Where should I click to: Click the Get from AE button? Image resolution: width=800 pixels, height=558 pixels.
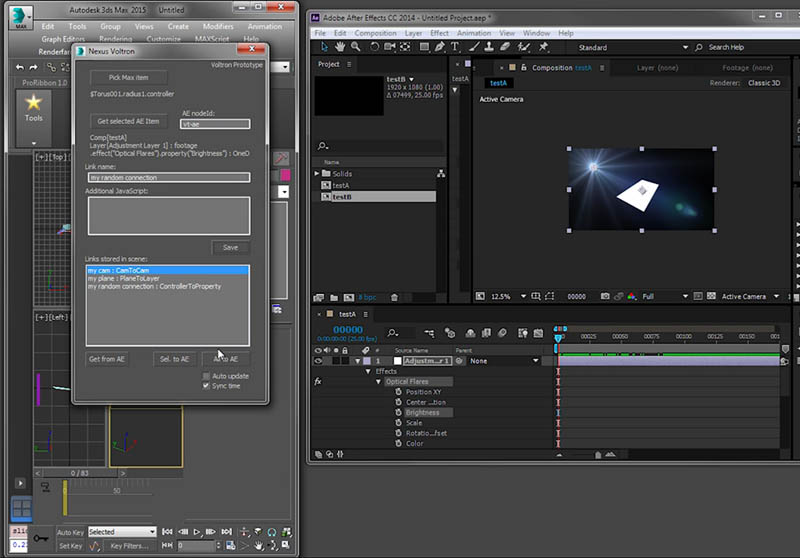[x=107, y=359]
